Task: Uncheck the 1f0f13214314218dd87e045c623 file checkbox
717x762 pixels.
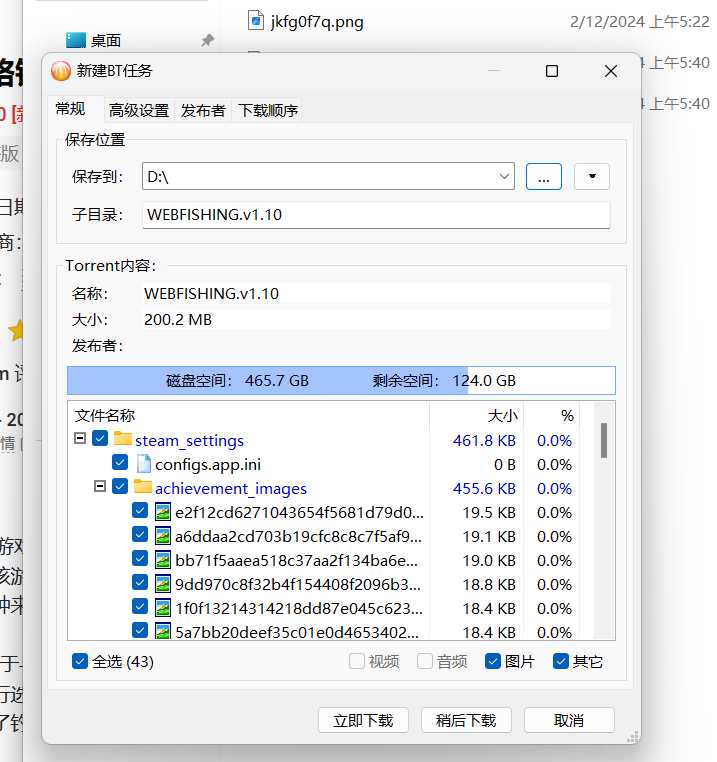Action: pyautogui.click(x=140, y=606)
